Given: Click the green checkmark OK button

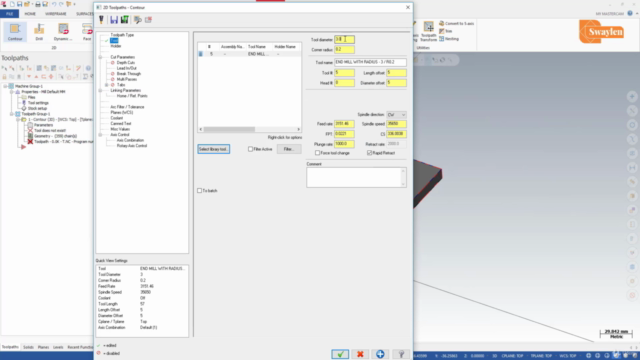Looking at the screenshot, I should [340, 354].
